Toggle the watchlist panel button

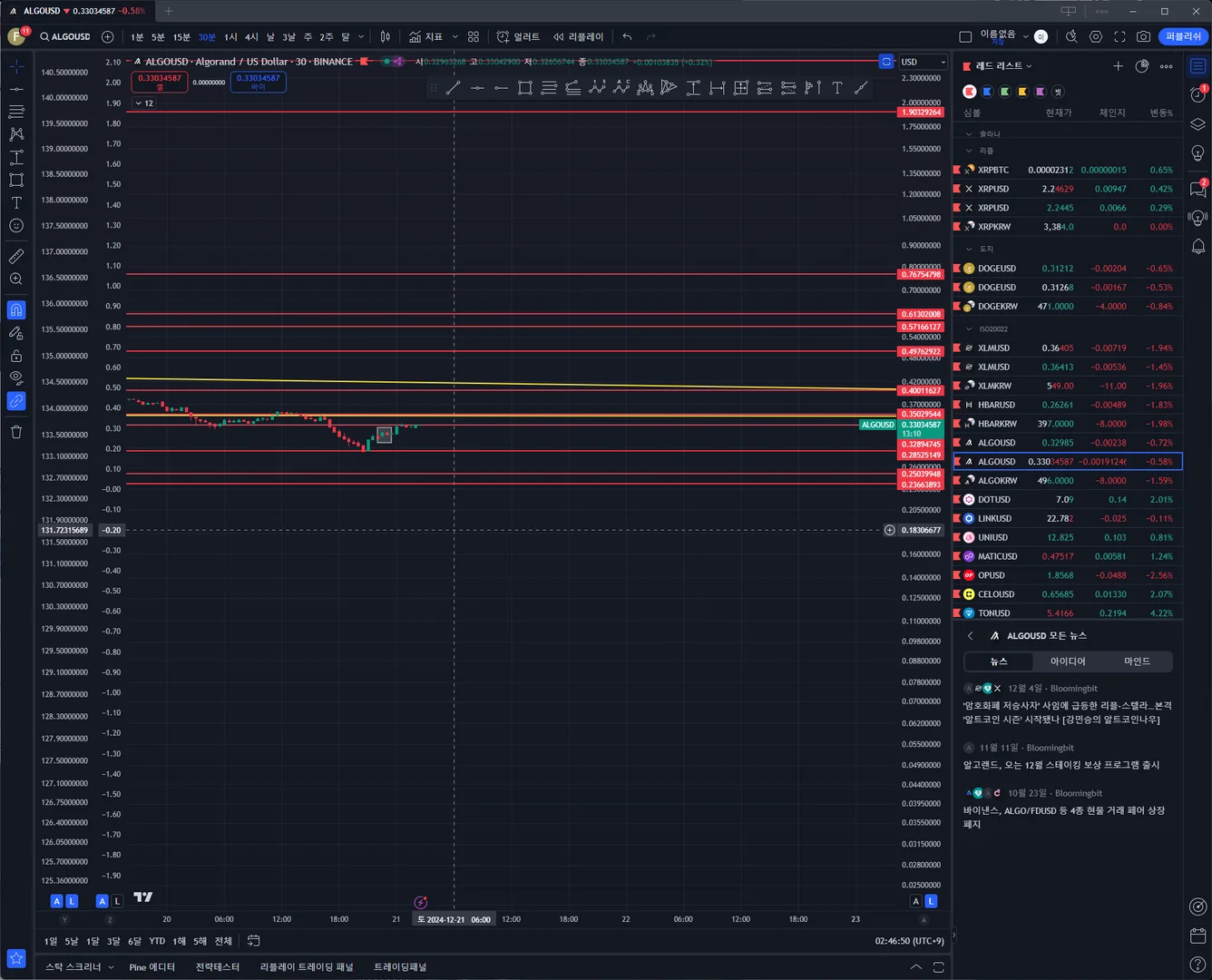click(1198, 66)
